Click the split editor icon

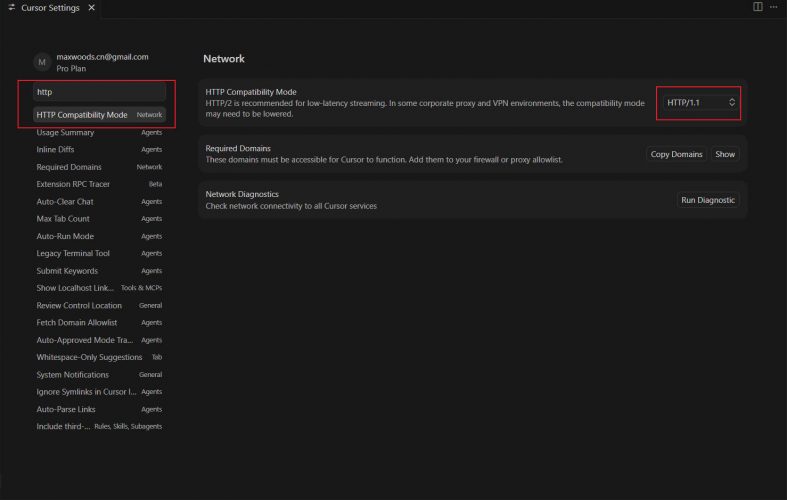tap(757, 7)
